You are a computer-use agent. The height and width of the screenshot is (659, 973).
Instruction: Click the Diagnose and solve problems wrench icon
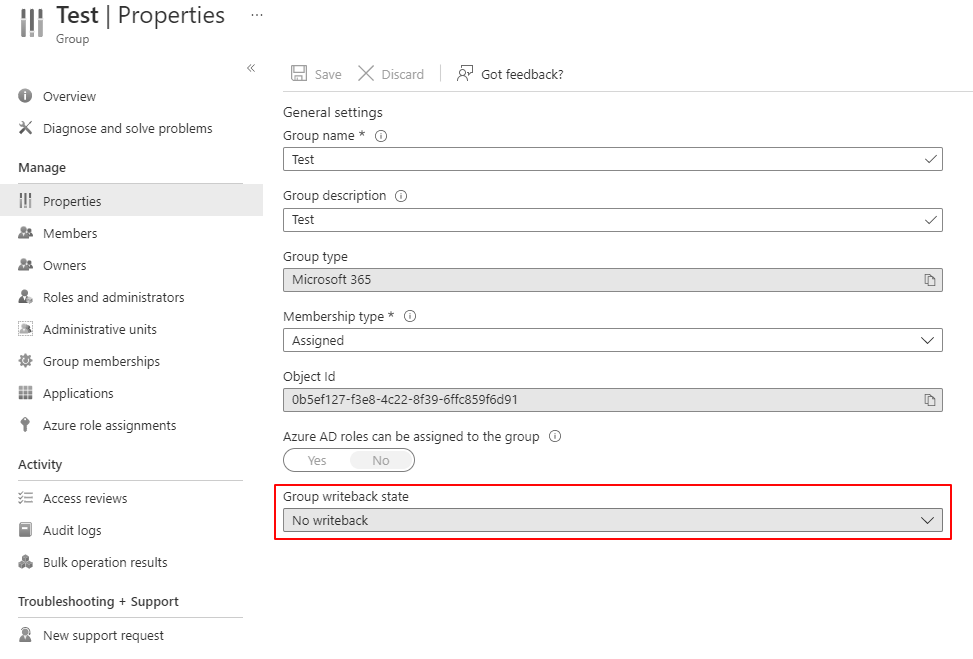[x=25, y=128]
